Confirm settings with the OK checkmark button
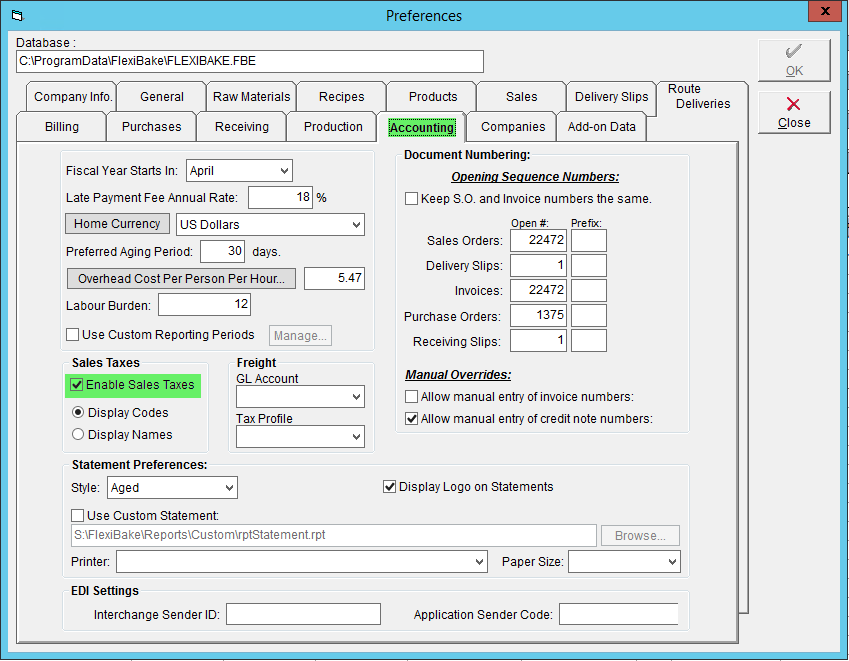 [794, 60]
